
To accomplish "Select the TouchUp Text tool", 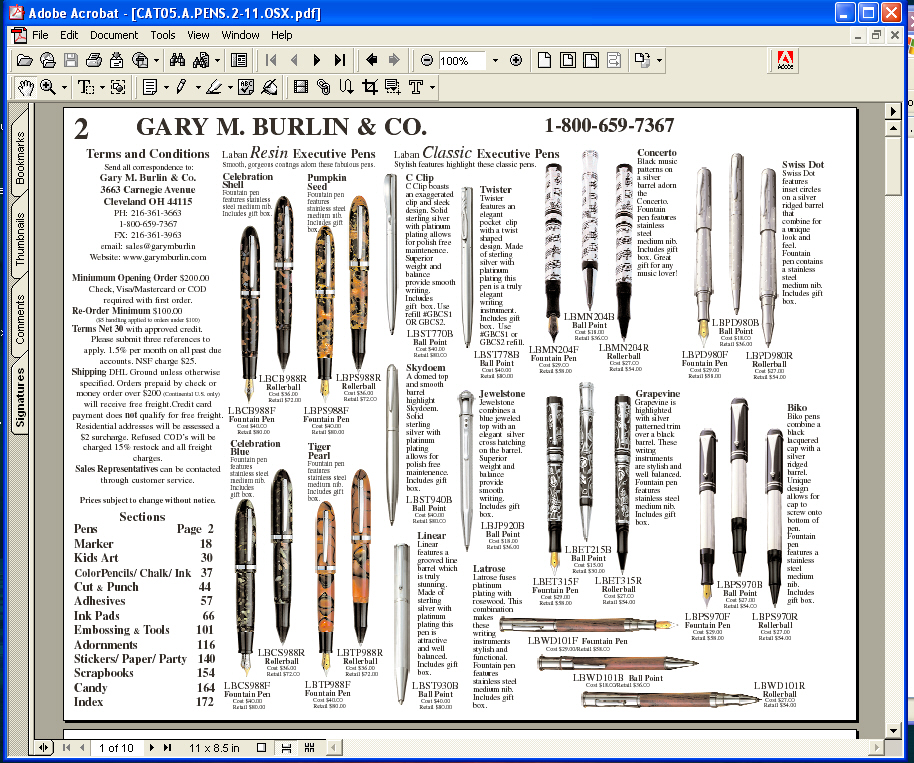I will (x=416, y=87).
